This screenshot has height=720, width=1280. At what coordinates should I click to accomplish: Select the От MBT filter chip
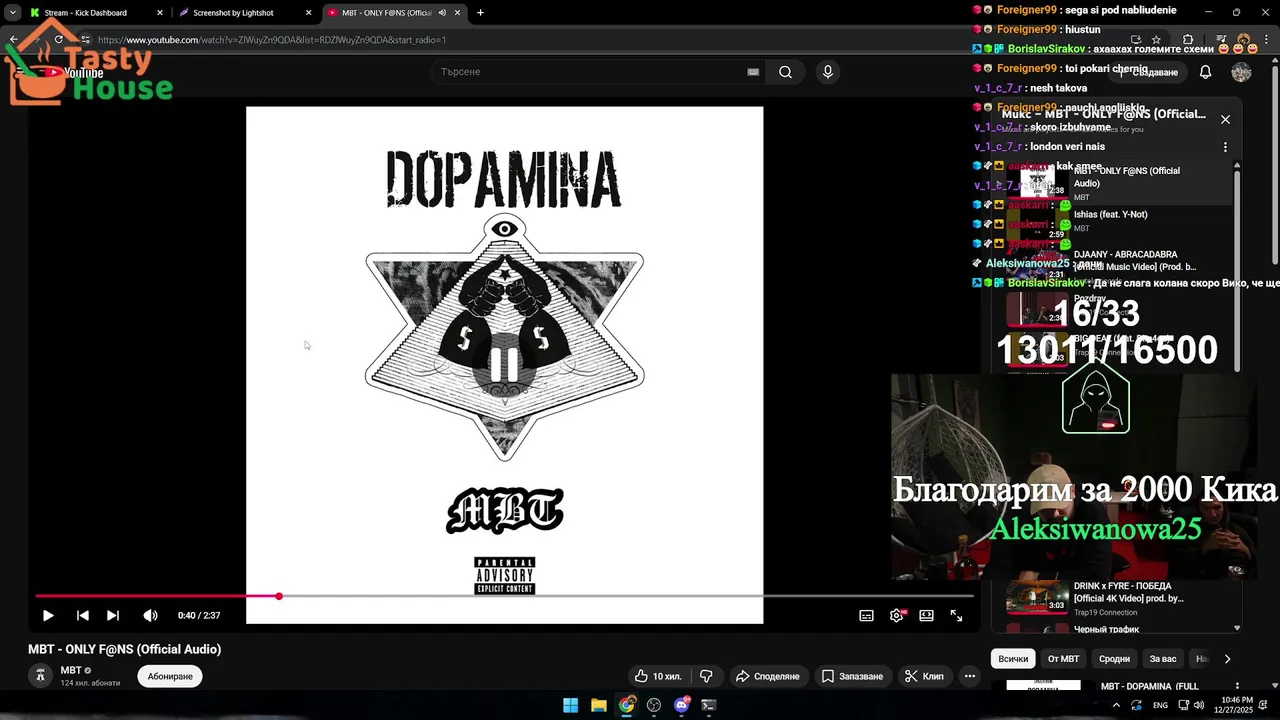click(1063, 659)
